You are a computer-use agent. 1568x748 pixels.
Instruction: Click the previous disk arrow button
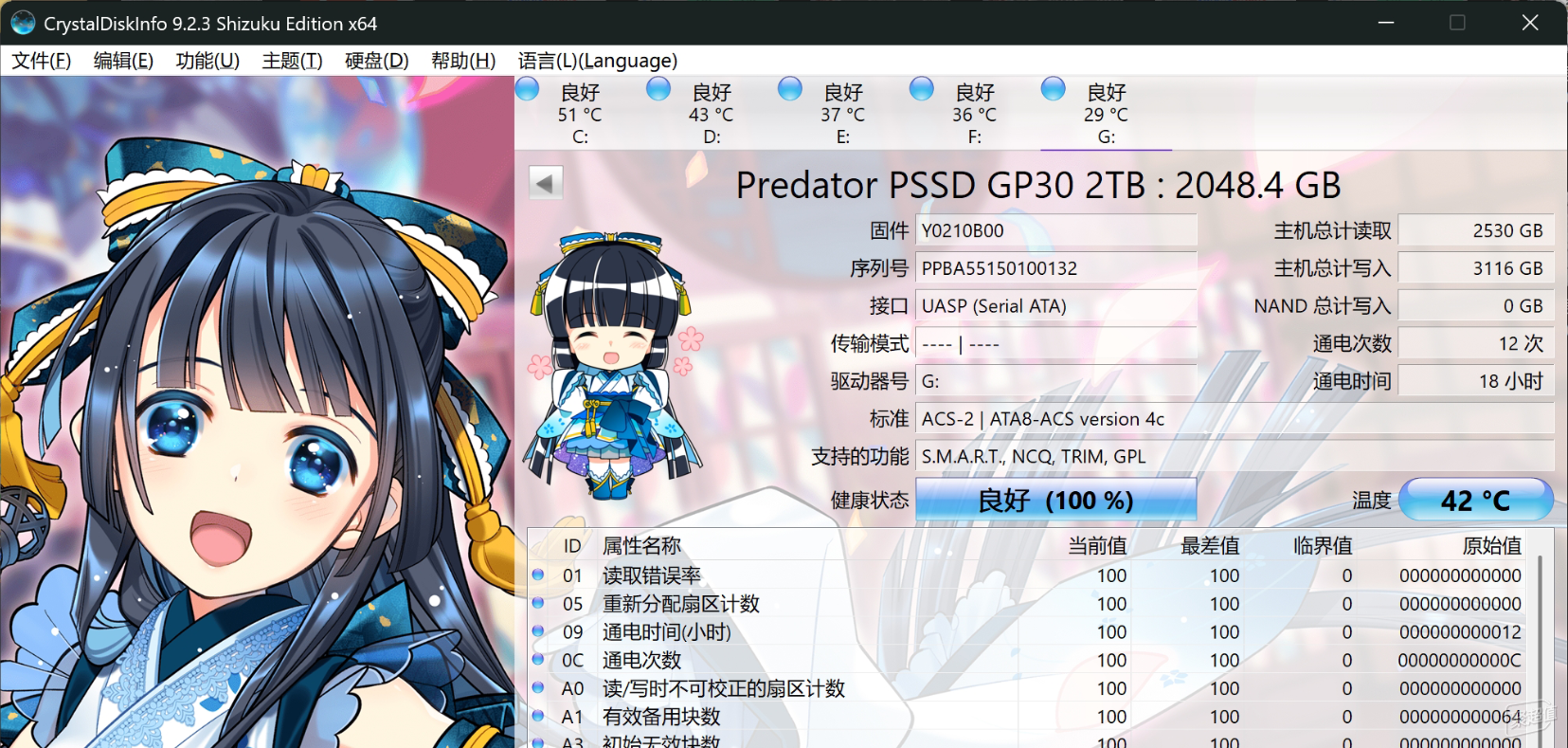pos(546,183)
